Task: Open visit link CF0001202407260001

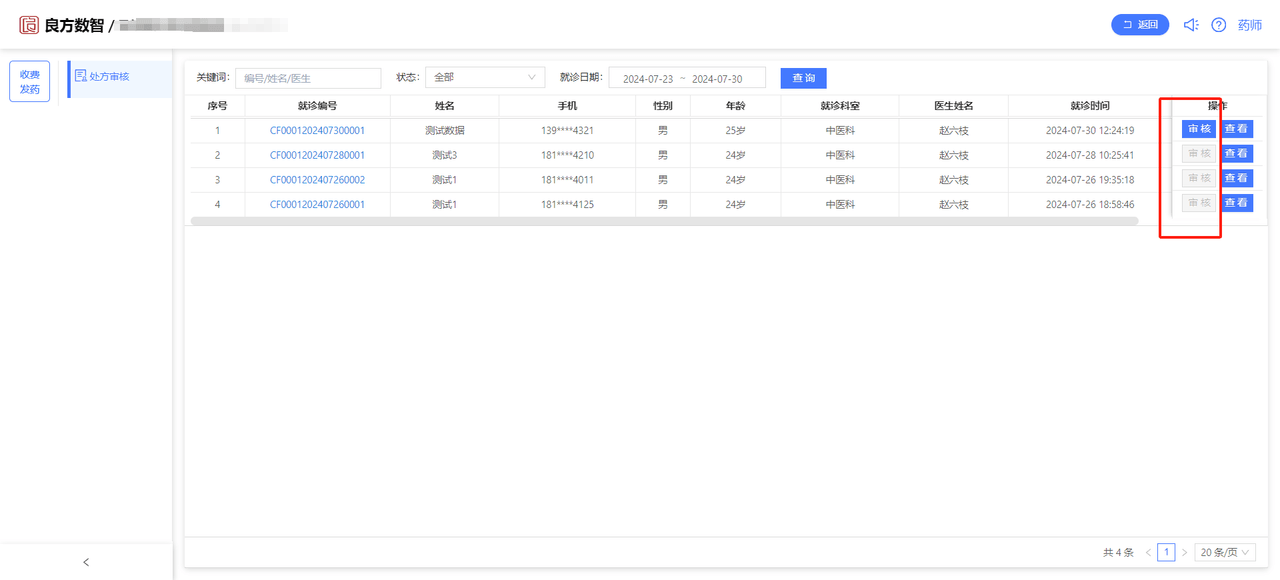Action: point(317,205)
